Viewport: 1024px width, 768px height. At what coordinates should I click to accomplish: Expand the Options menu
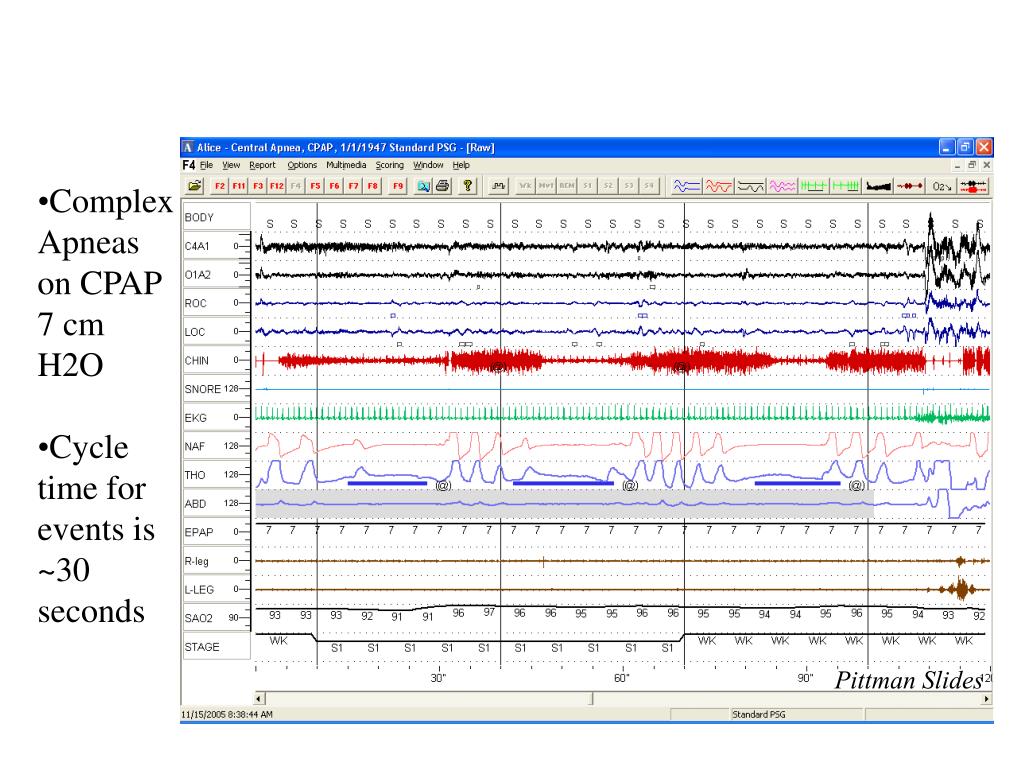(302, 165)
